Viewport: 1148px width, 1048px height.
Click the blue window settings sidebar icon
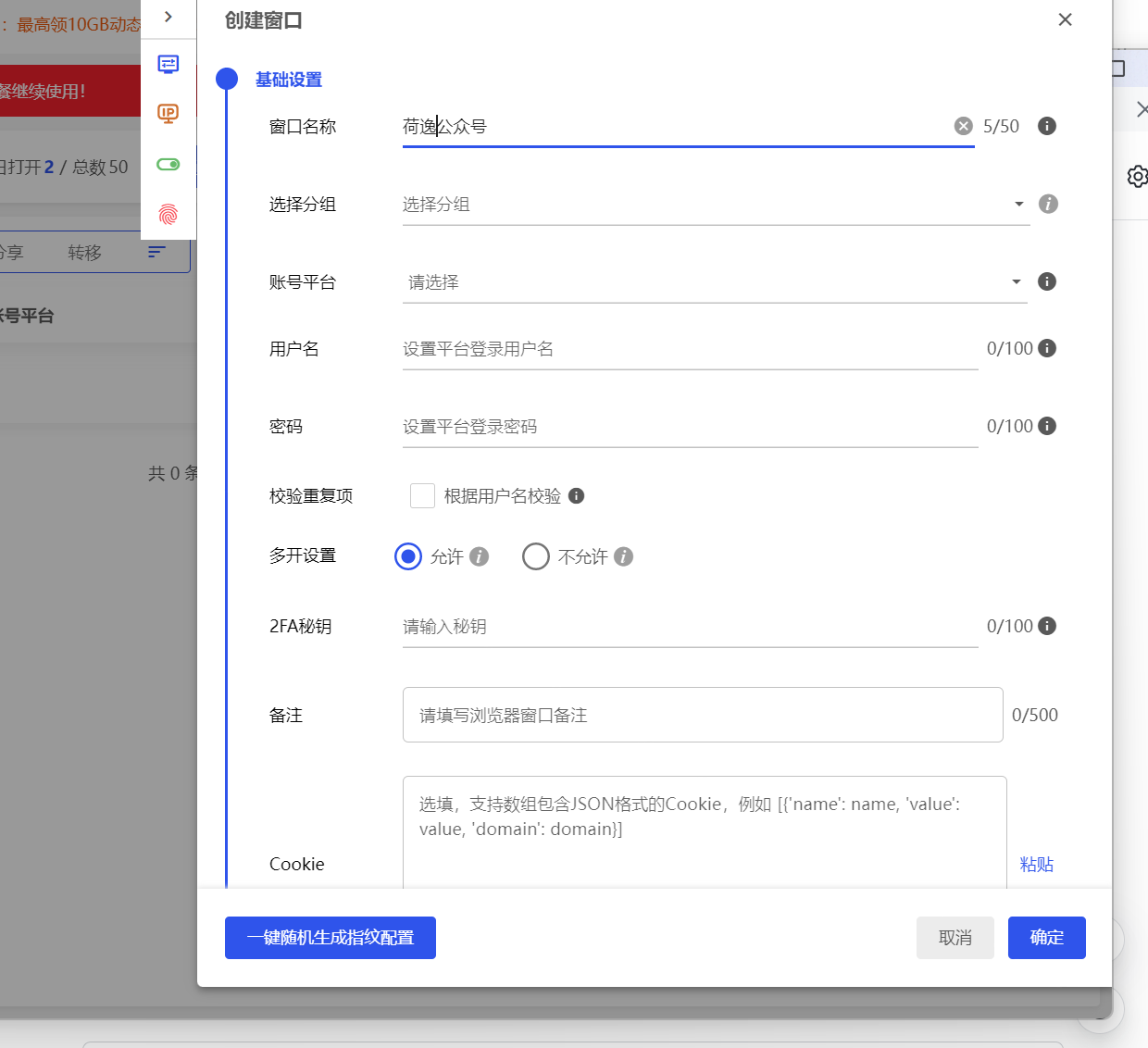coord(168,64)
